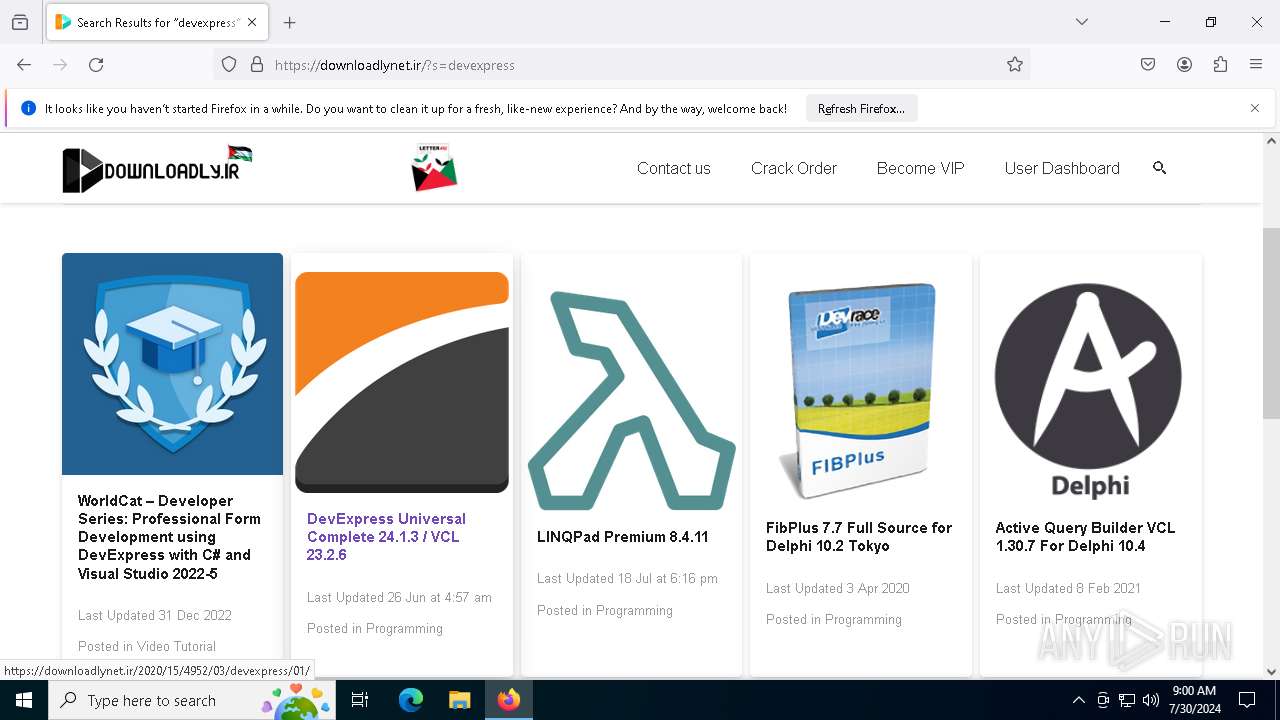This screenshot has height=720, width=1280.
Task: Open volume control in system tray
Action: (1151, 700)
